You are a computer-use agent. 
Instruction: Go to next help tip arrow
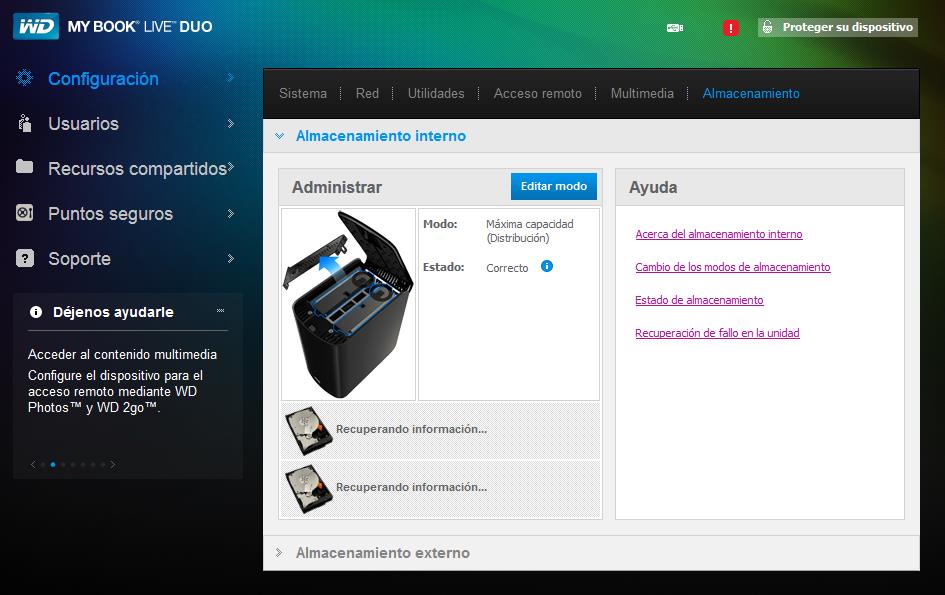click(113, 464)
